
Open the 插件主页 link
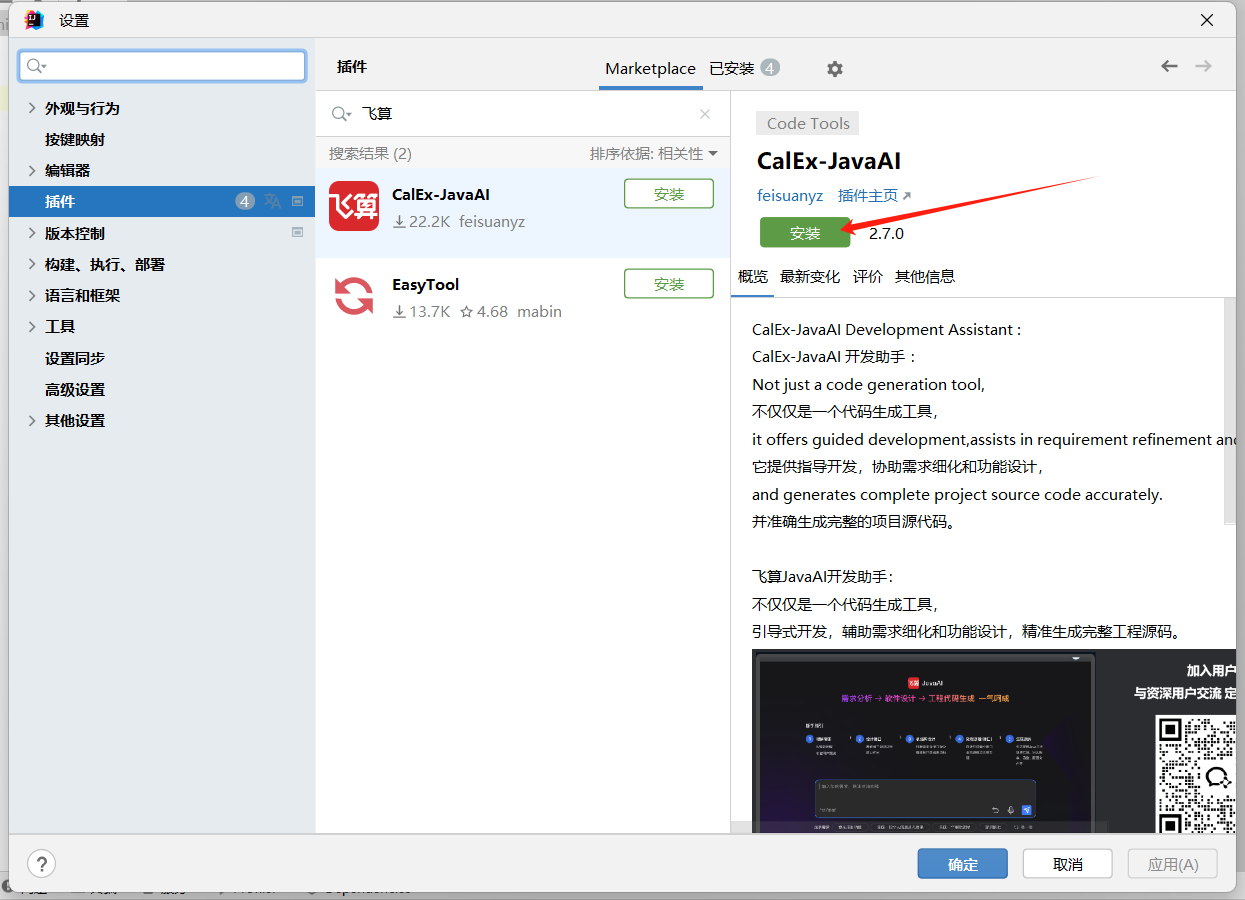pos(874,196)
